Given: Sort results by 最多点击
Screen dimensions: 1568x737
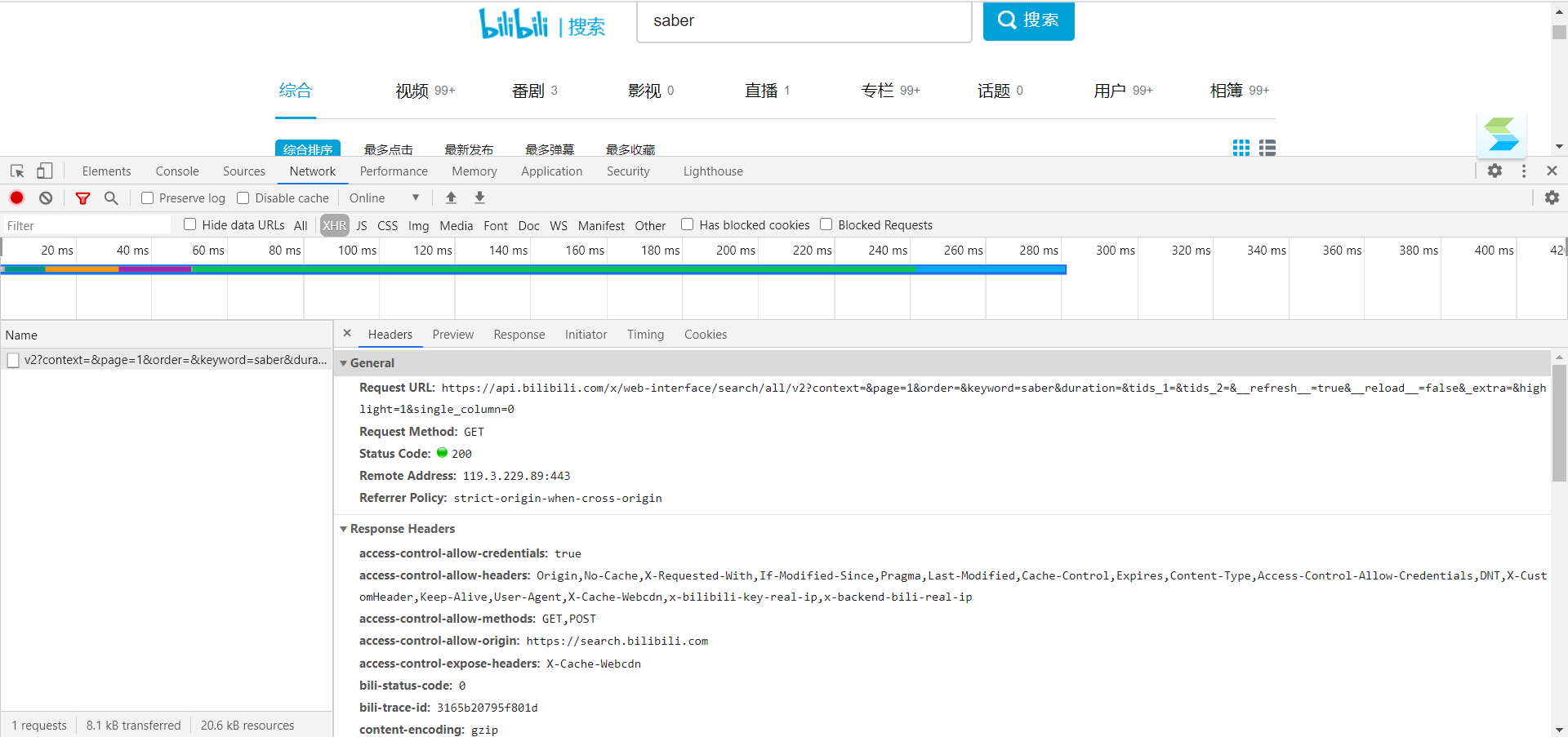Looking at the screenshot, I should tap(388, 149).
